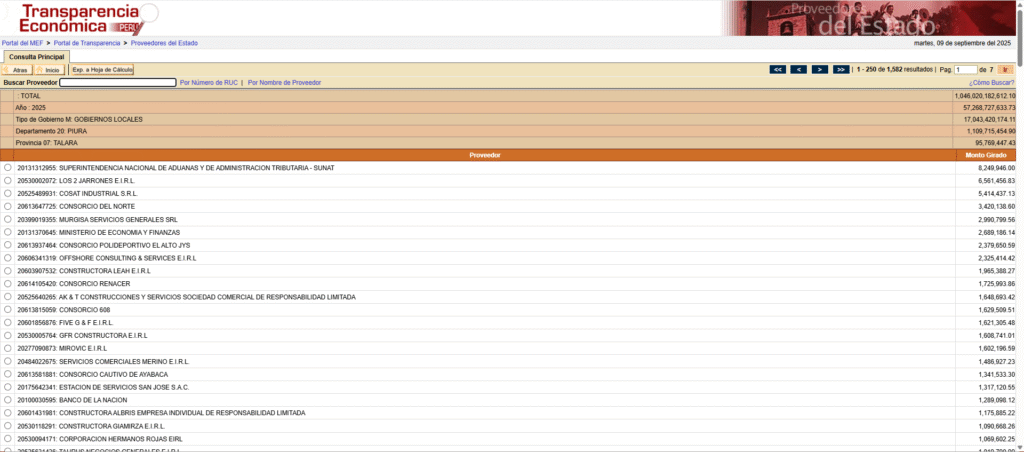The image size is (1024, 452).
Task: Select the Consulta Principal tab
Action: (x=37, y=57)
